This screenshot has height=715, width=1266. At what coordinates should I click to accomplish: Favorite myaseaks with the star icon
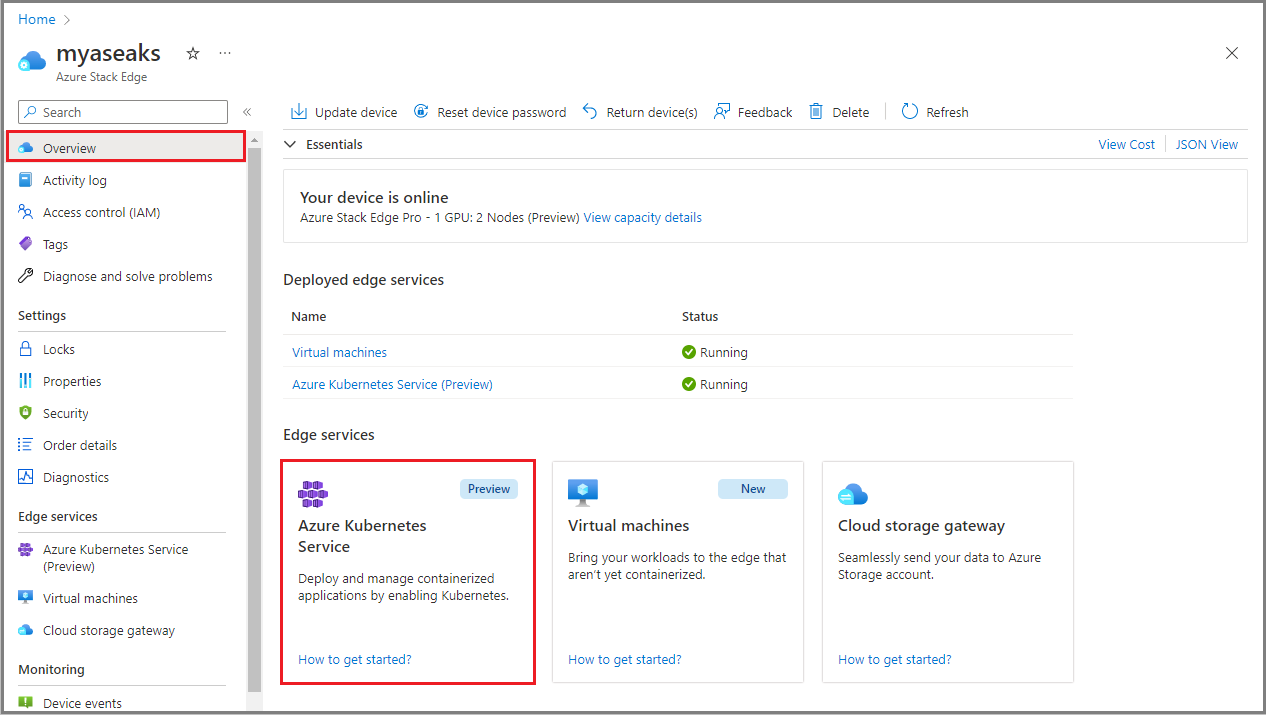click(x=193, y=53)
